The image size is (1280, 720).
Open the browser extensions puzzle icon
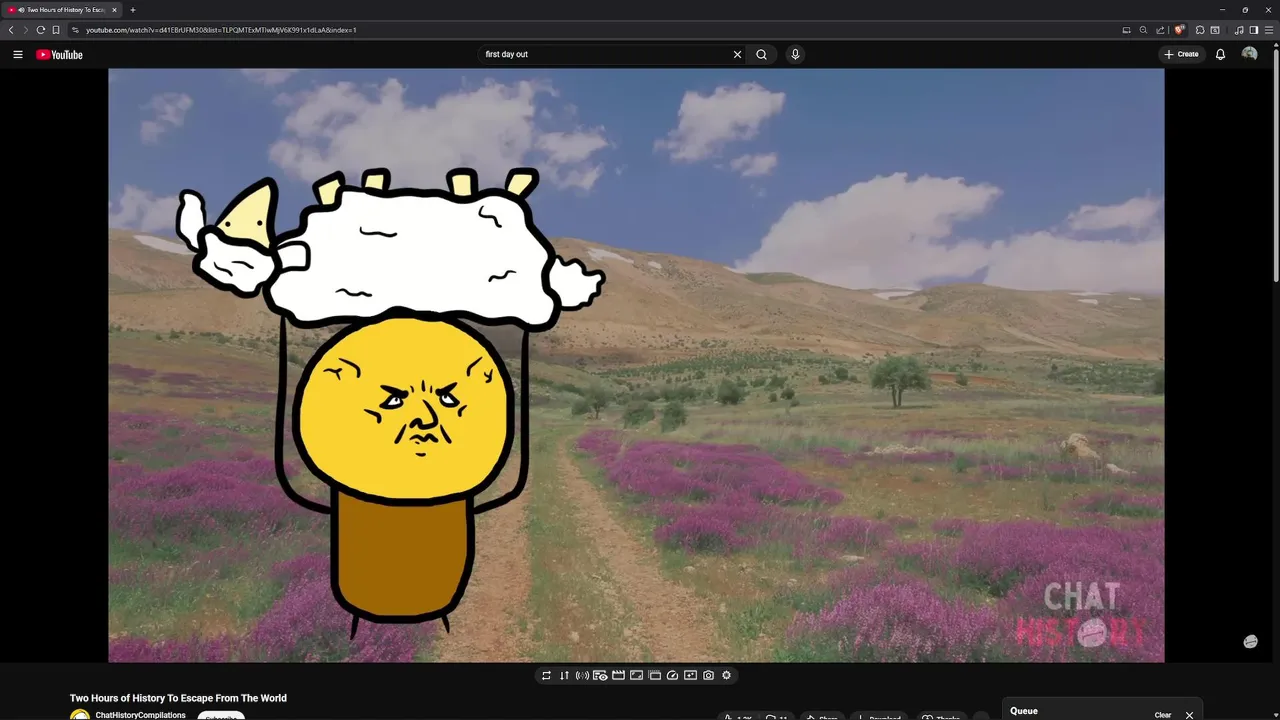pos(1200,30)
